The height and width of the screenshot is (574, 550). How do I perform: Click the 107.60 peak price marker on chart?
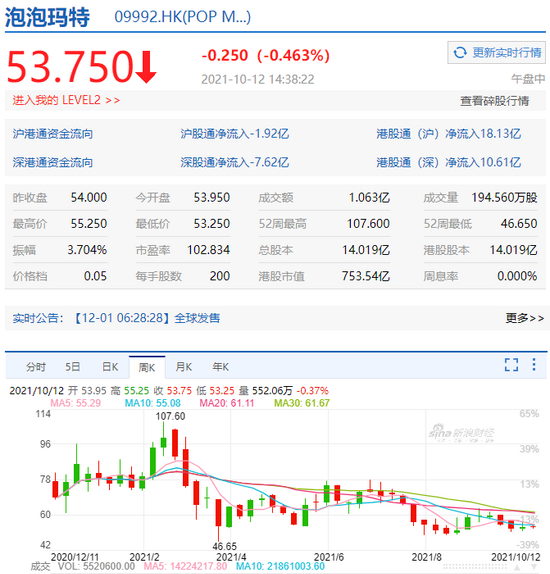pyautogui.click(x=170, y=416)
